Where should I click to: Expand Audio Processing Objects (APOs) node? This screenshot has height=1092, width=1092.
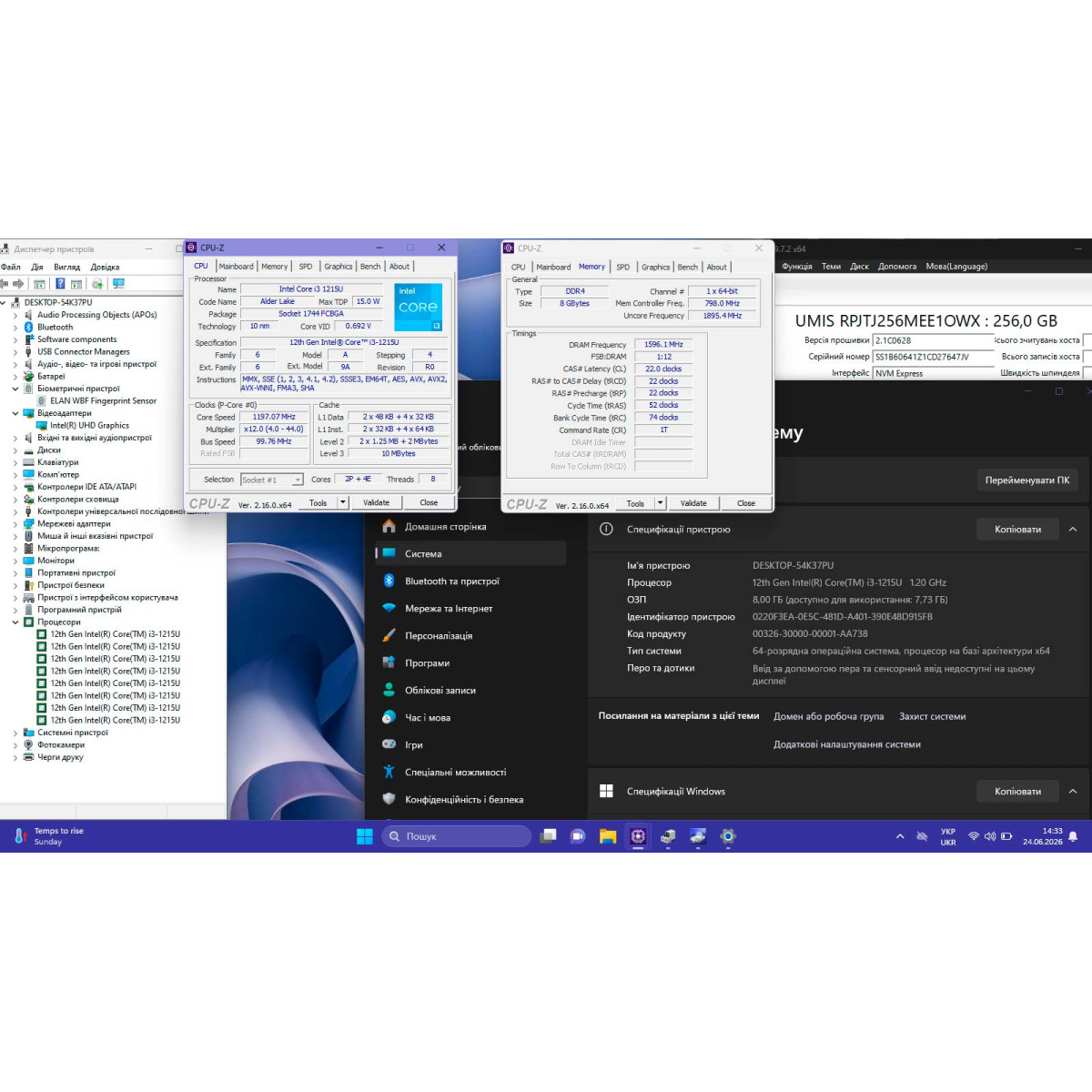15,315
